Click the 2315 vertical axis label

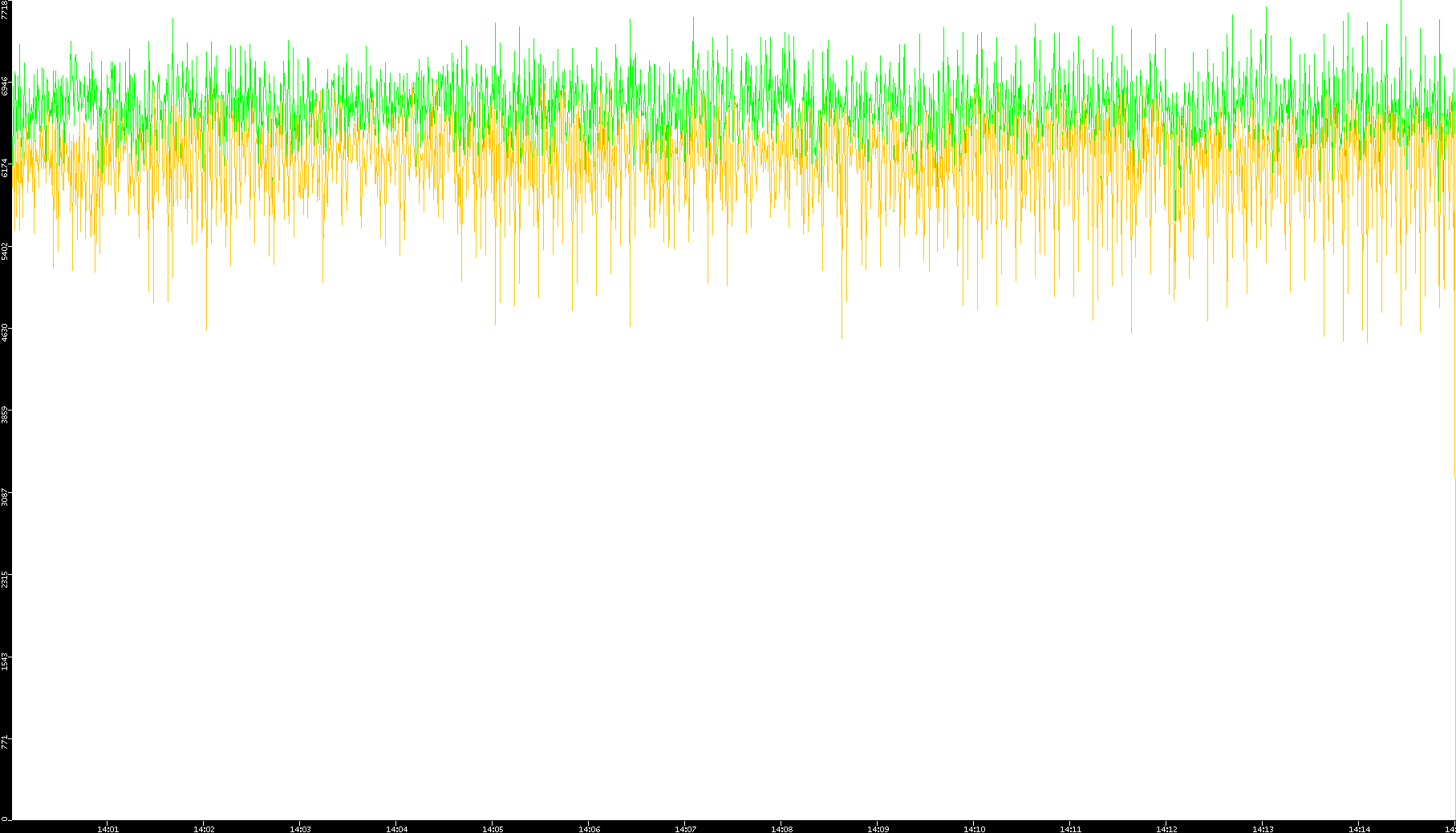click(x=5, y=580)
